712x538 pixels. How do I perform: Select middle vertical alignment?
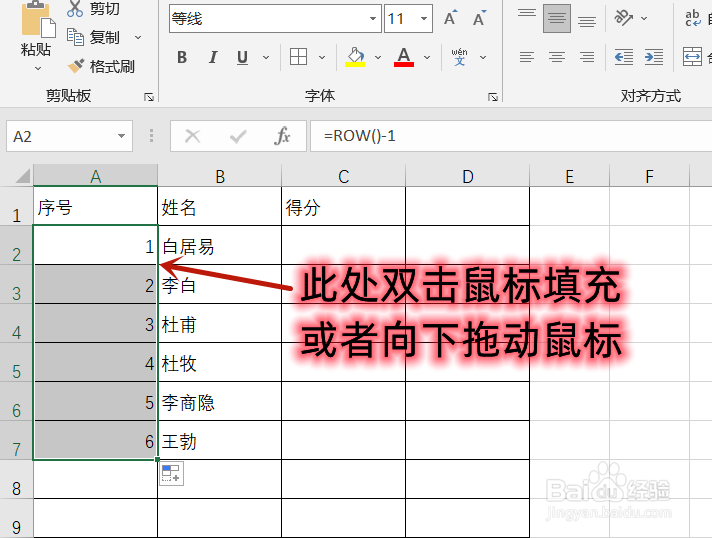tap(557, 18)
